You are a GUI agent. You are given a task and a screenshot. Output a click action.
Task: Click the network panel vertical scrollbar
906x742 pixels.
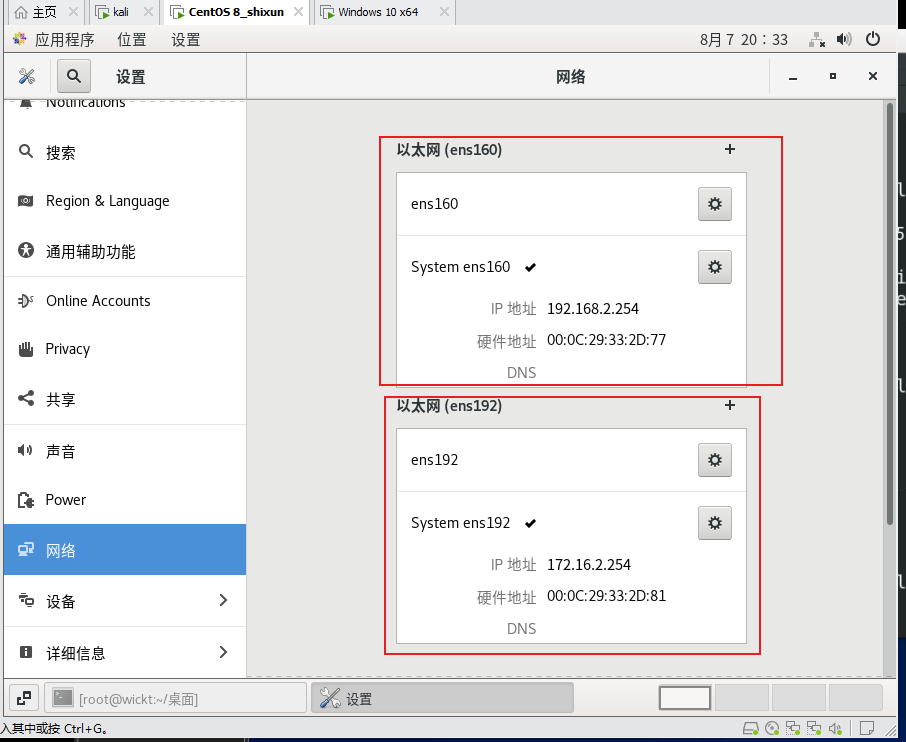(x=890, y=314)
